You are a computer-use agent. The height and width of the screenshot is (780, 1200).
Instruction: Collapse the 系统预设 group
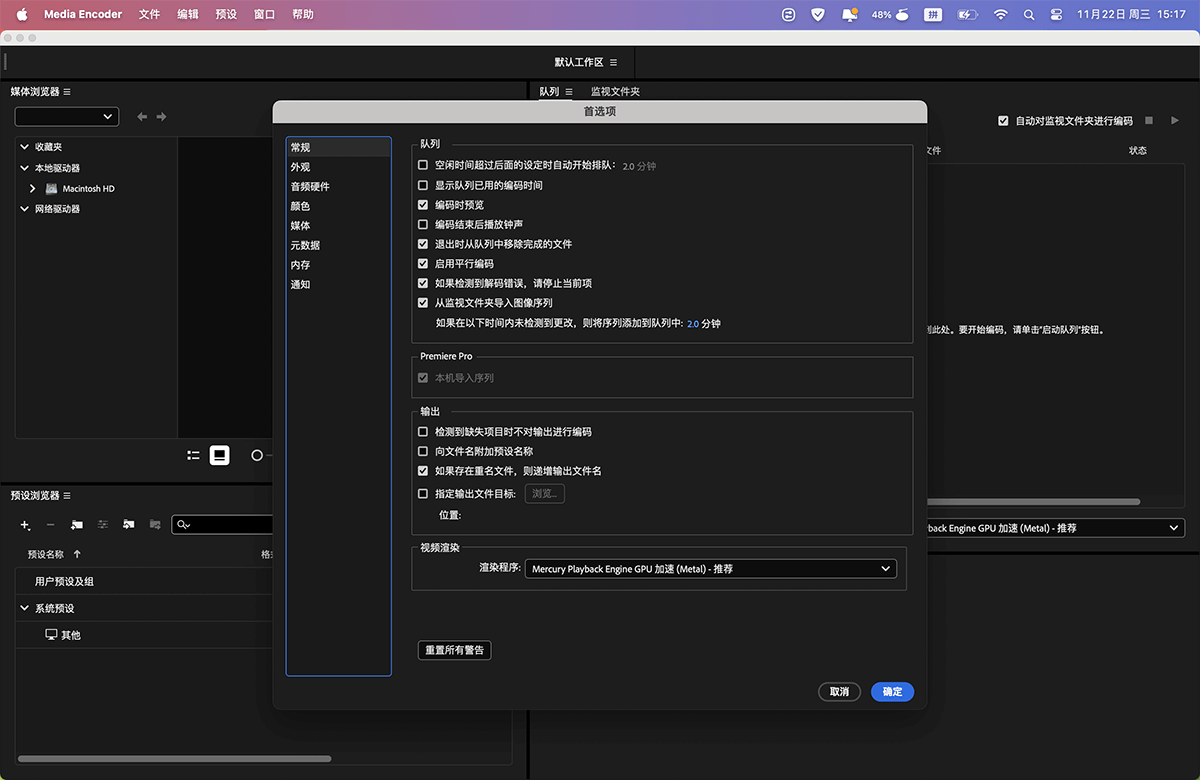click(25, 608)
